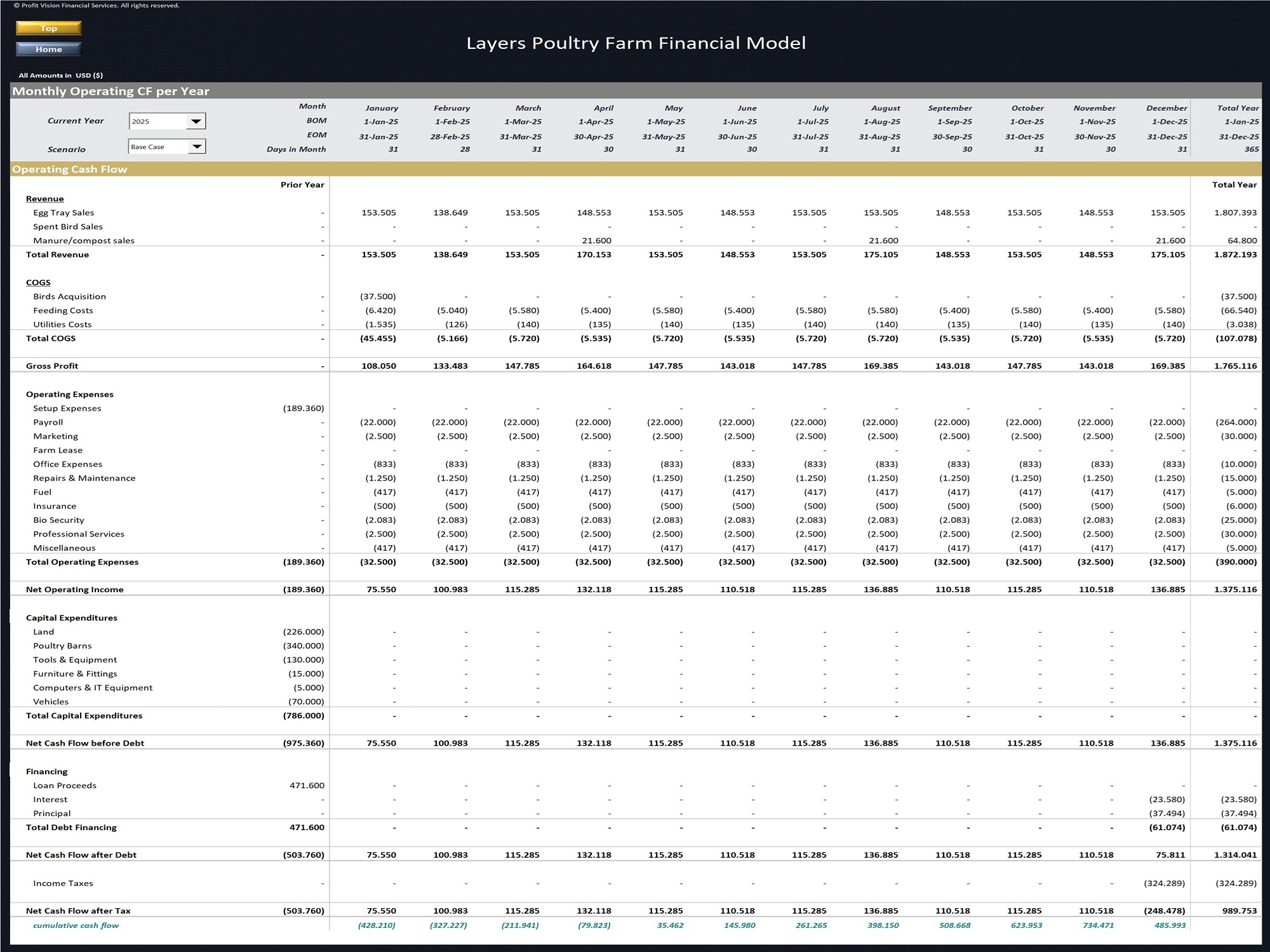Image resolution: width=1270 pixels, height=952 pixels.
Task: Click the Layers Poultry Farm Financial Model title
Action: point(636,43)
